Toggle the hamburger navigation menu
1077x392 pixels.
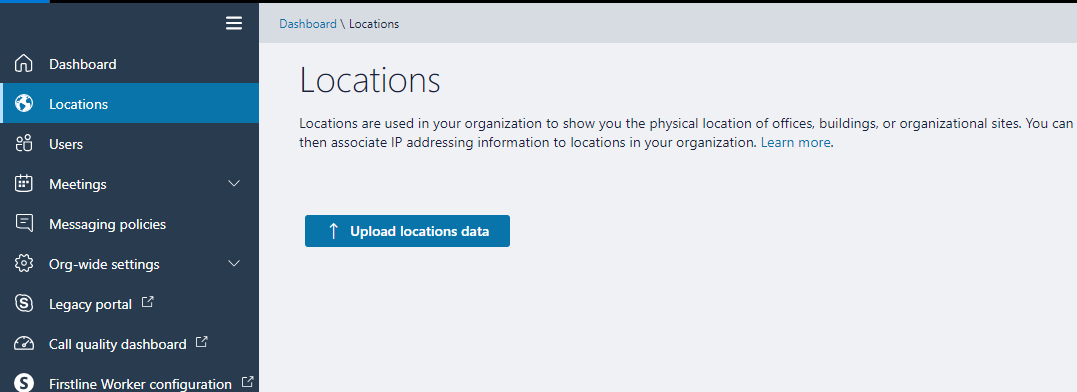tap(234, 23)
